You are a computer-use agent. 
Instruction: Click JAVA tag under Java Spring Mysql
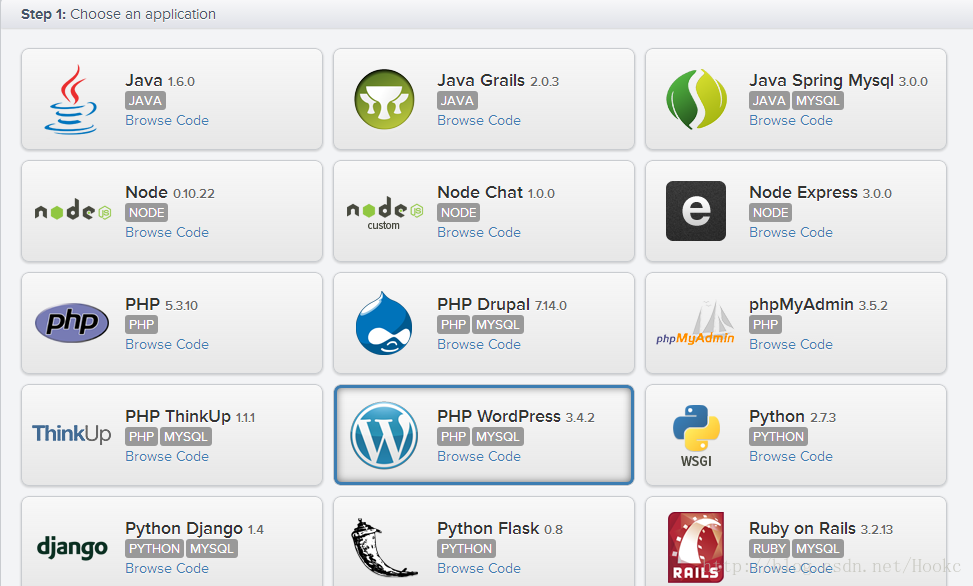tap(769, 101)
